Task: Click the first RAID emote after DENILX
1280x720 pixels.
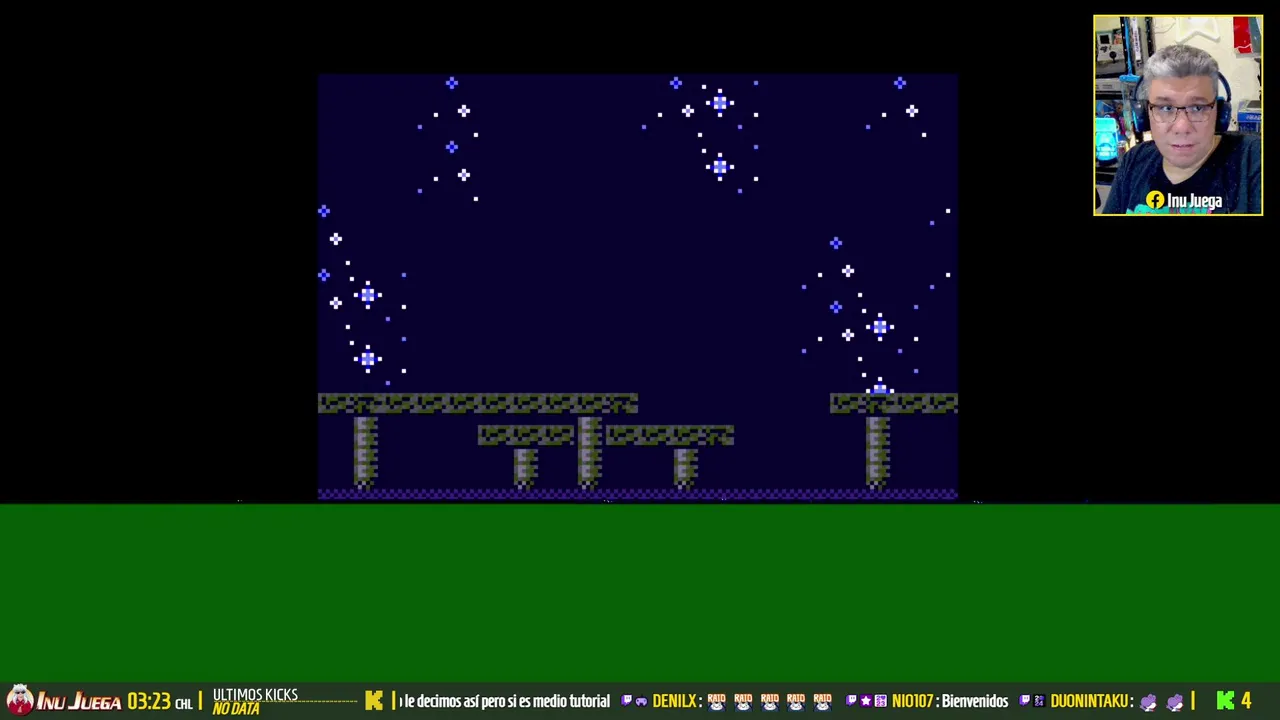Action: (716, 701)
